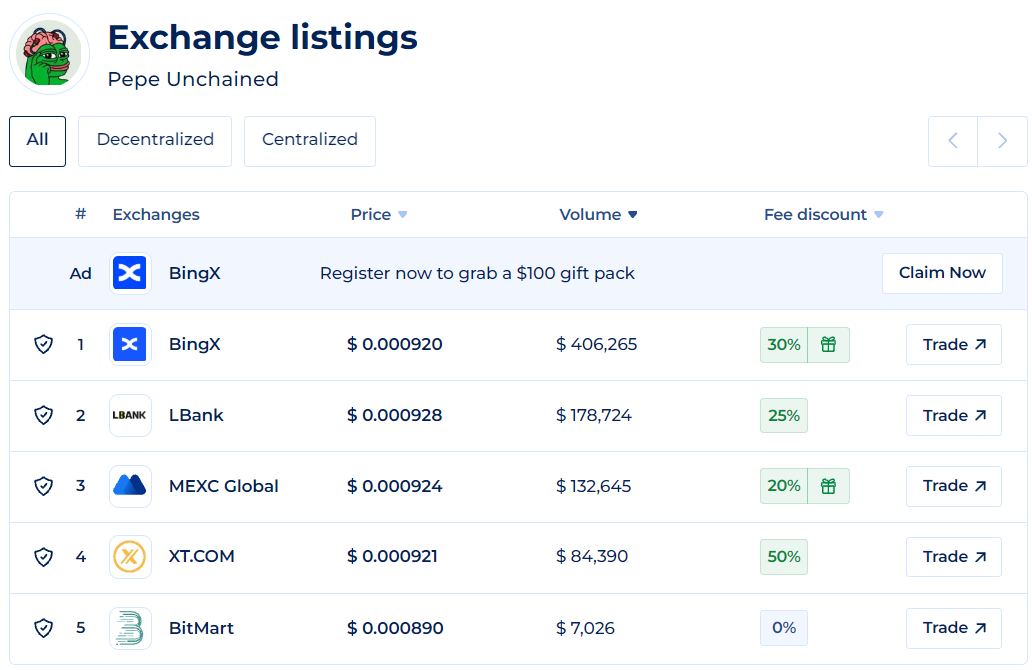1032x670 pixels.
Task: Open the Trade link for BingX
Action: (954, 344)
